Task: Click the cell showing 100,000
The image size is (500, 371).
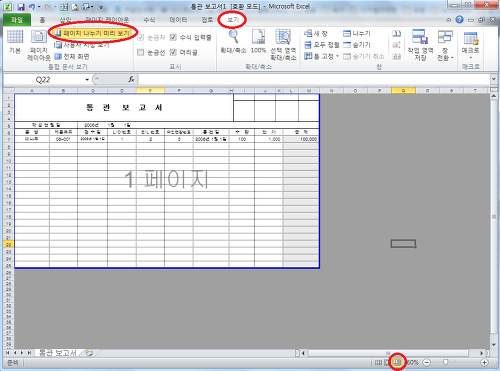Action: tap(301, 139)
